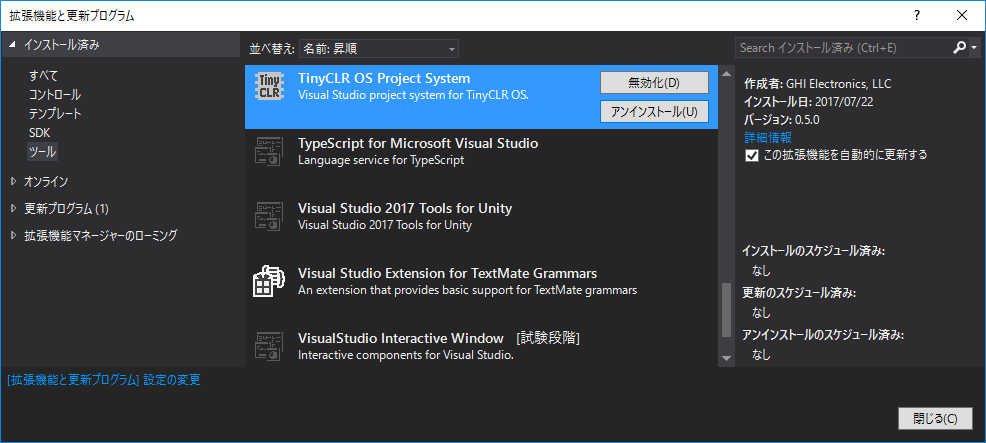Select the テンプレート category
Viewport: 986px width, 443px height.
[55, 114]
